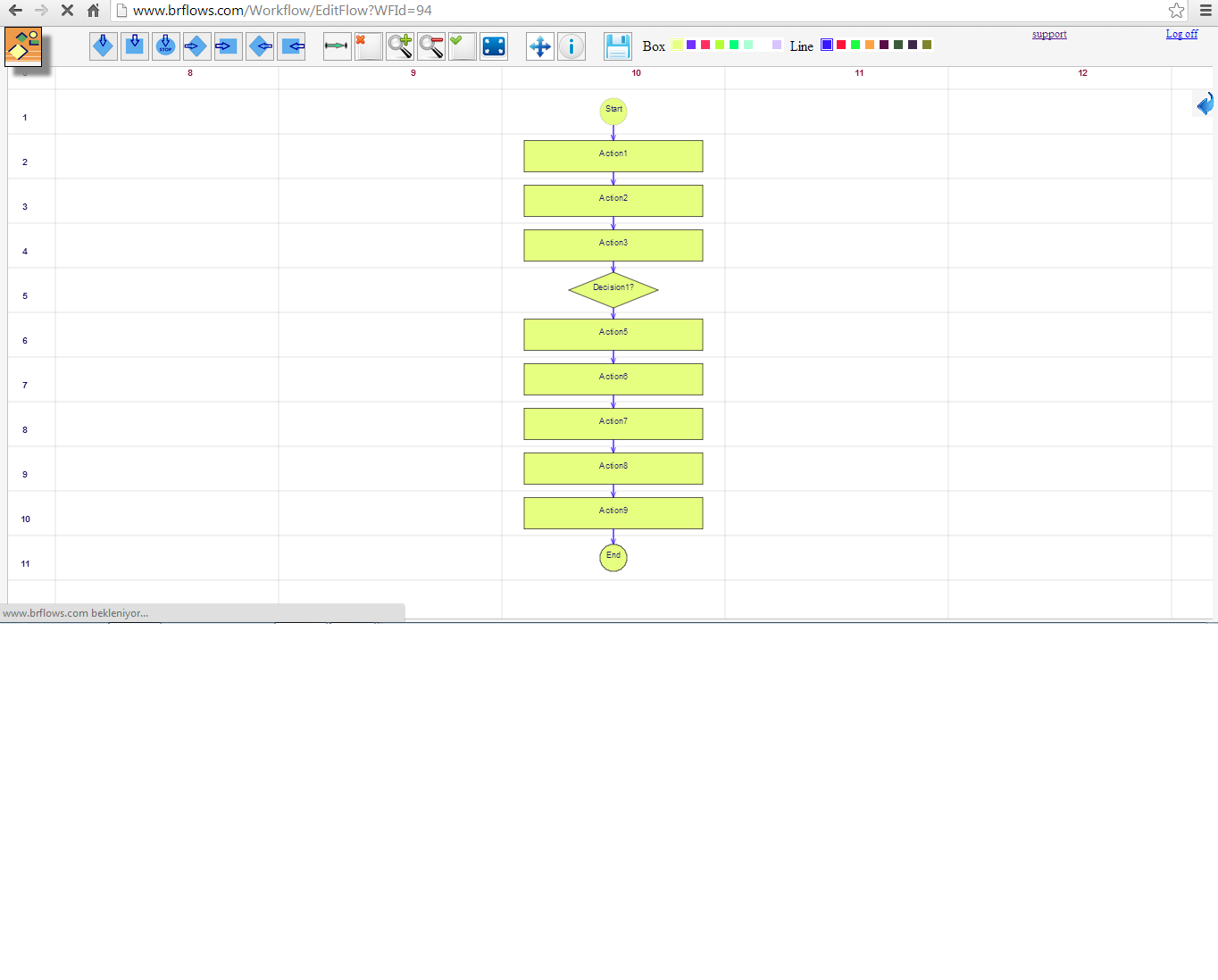Screen dimensions: 1218x980
Task: Add STOP end node tool
Action: tap(166, 46)
